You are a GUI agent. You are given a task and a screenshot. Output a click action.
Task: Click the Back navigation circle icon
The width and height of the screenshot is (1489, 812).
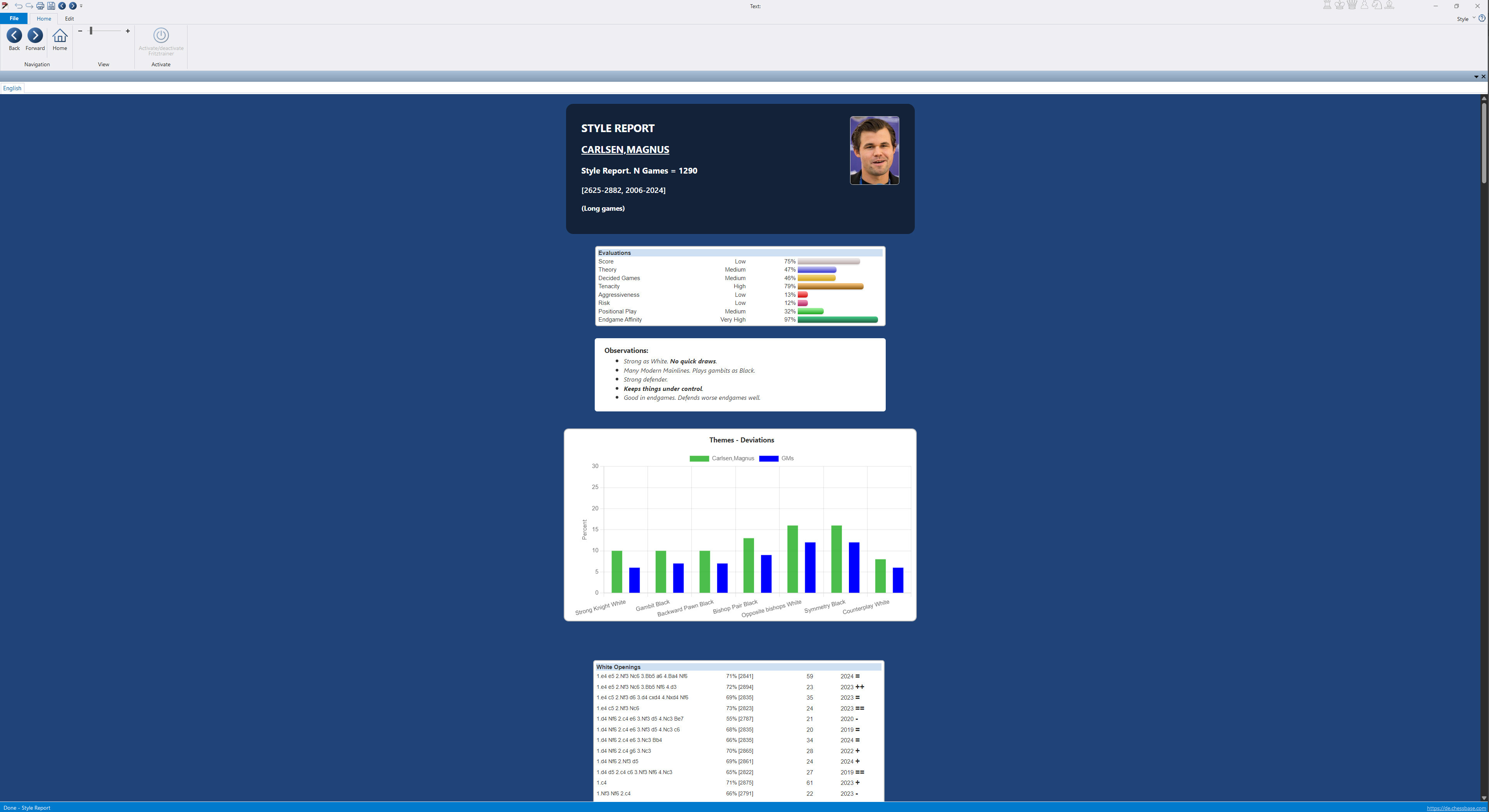coord(14,36)
